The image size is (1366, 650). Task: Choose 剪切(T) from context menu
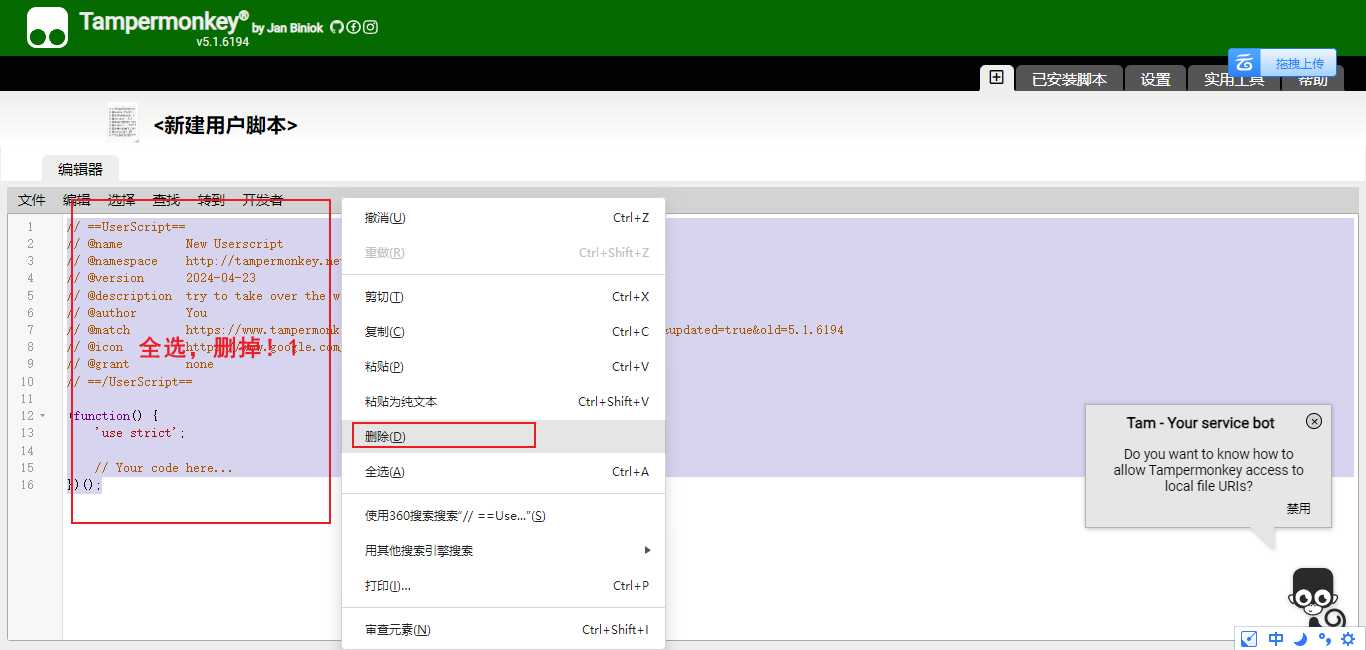(503, 297)
